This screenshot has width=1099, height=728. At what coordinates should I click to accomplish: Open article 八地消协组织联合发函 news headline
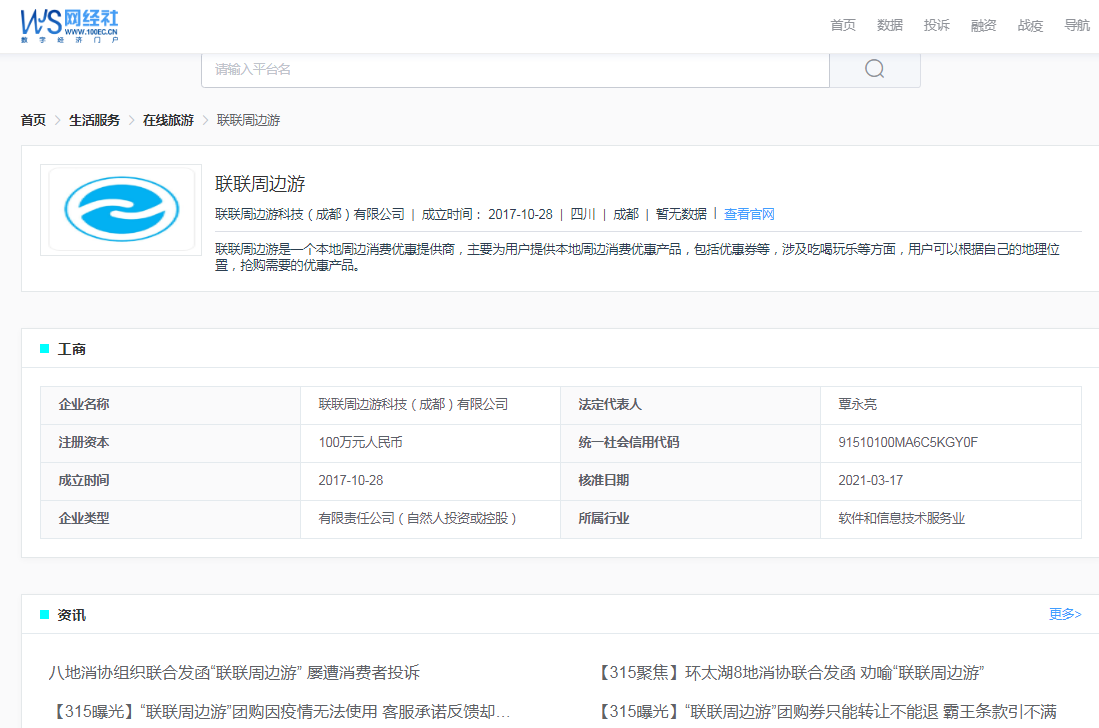[x=234, y=673]
